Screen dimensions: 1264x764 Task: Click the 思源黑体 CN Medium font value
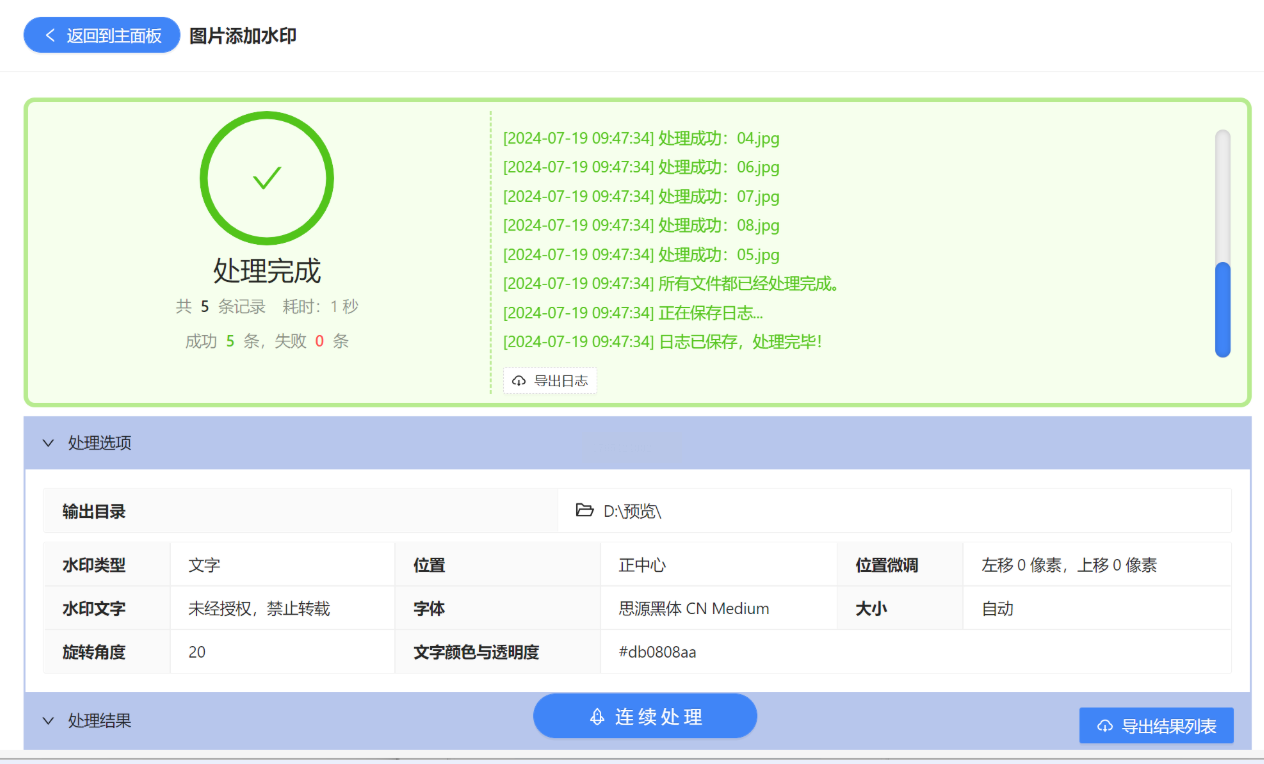(694, 608)
